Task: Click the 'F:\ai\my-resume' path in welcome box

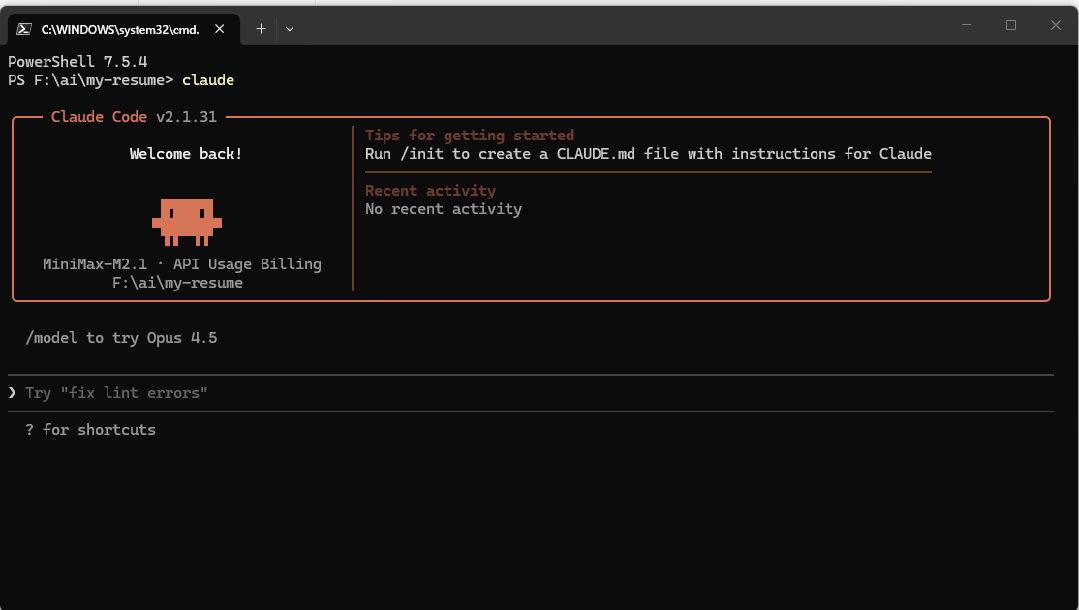Action: tap(178, 283)
